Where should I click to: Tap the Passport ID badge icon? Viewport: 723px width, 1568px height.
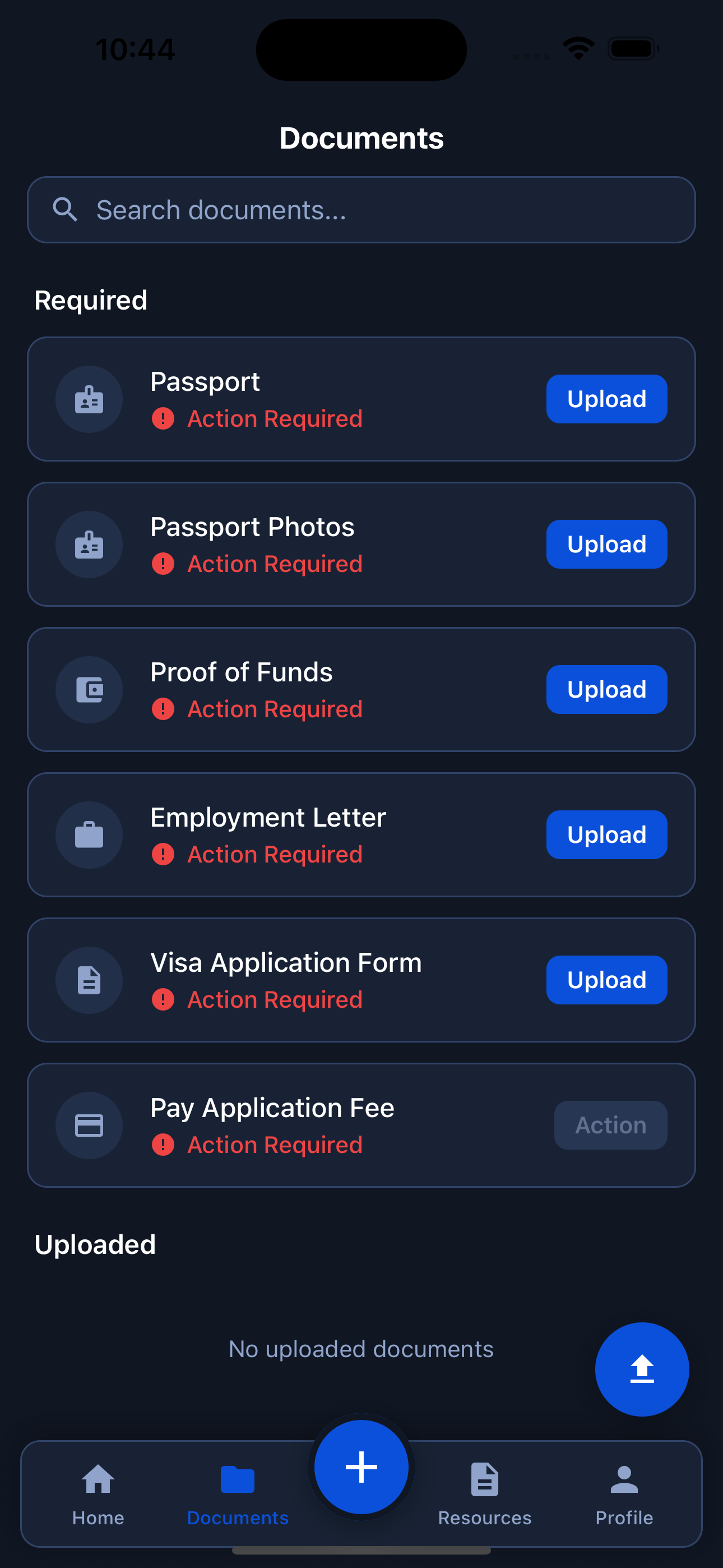point(89,399)
